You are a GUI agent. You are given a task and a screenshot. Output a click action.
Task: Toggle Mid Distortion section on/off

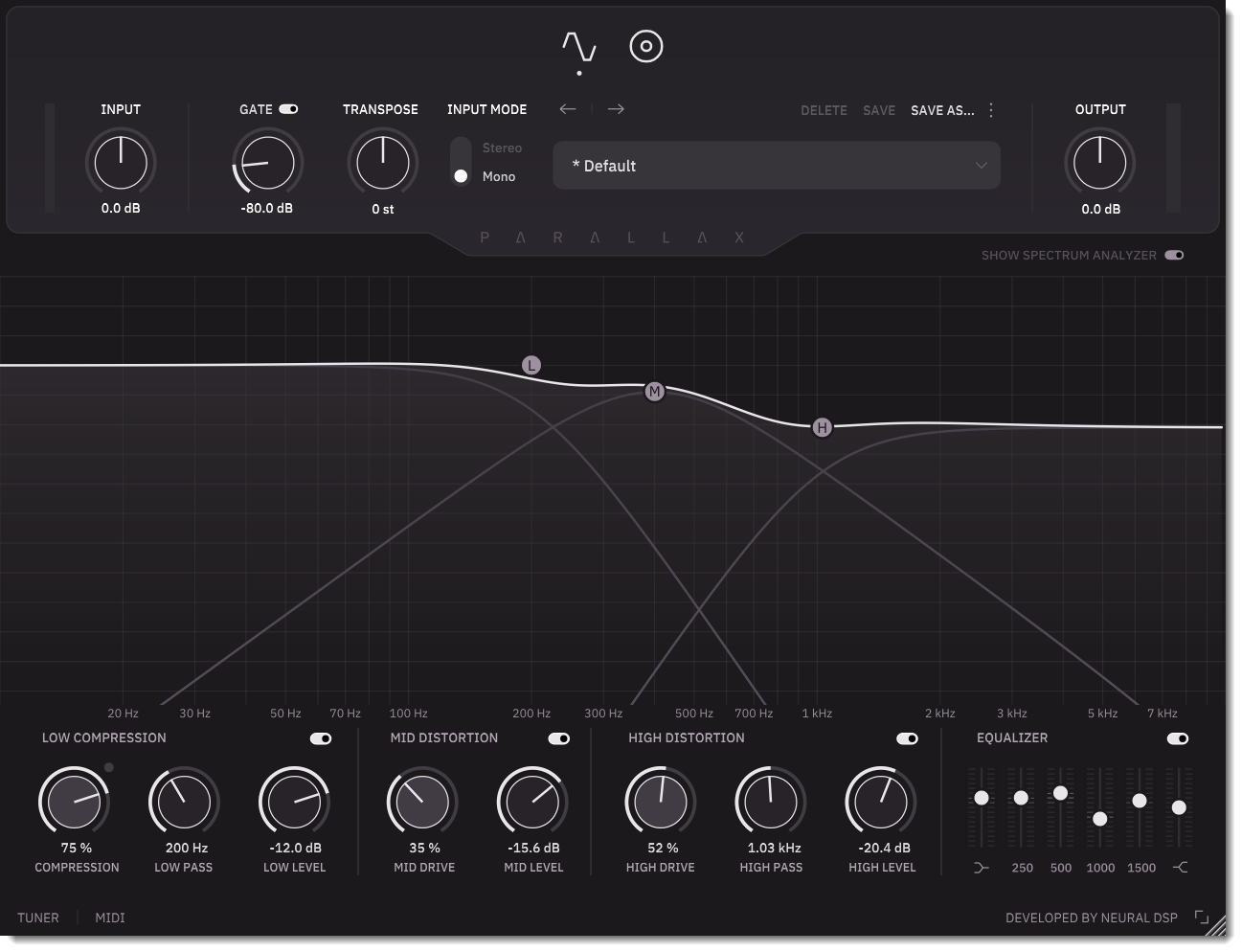point(559,738)
